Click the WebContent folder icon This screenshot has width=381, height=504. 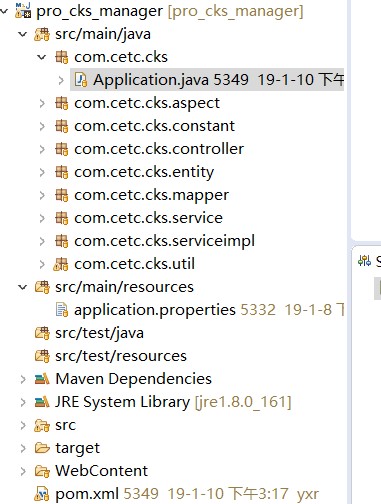(42, 471)
